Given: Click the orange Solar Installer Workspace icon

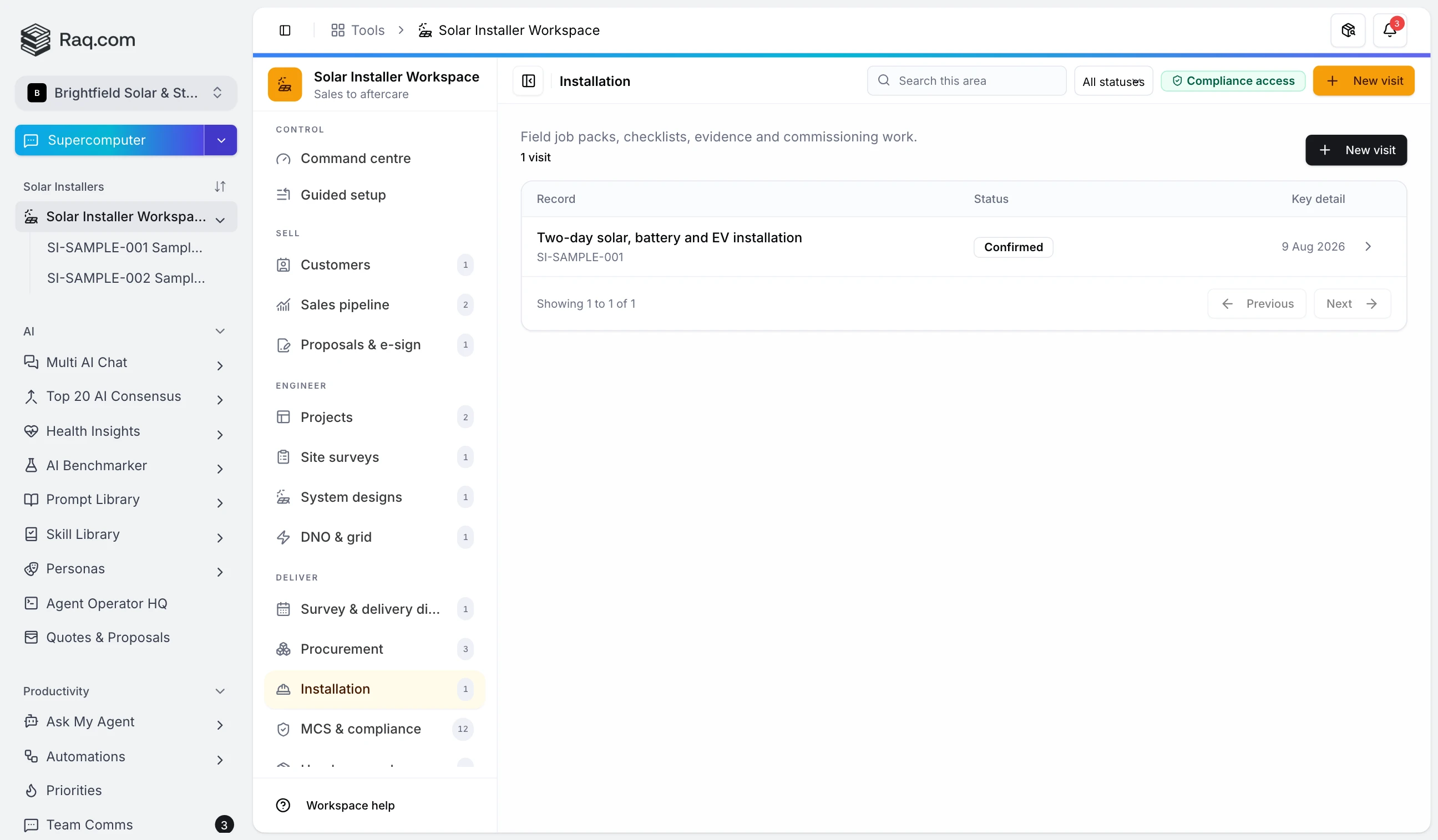Looking at the screenshot, I should coord(285,84).
